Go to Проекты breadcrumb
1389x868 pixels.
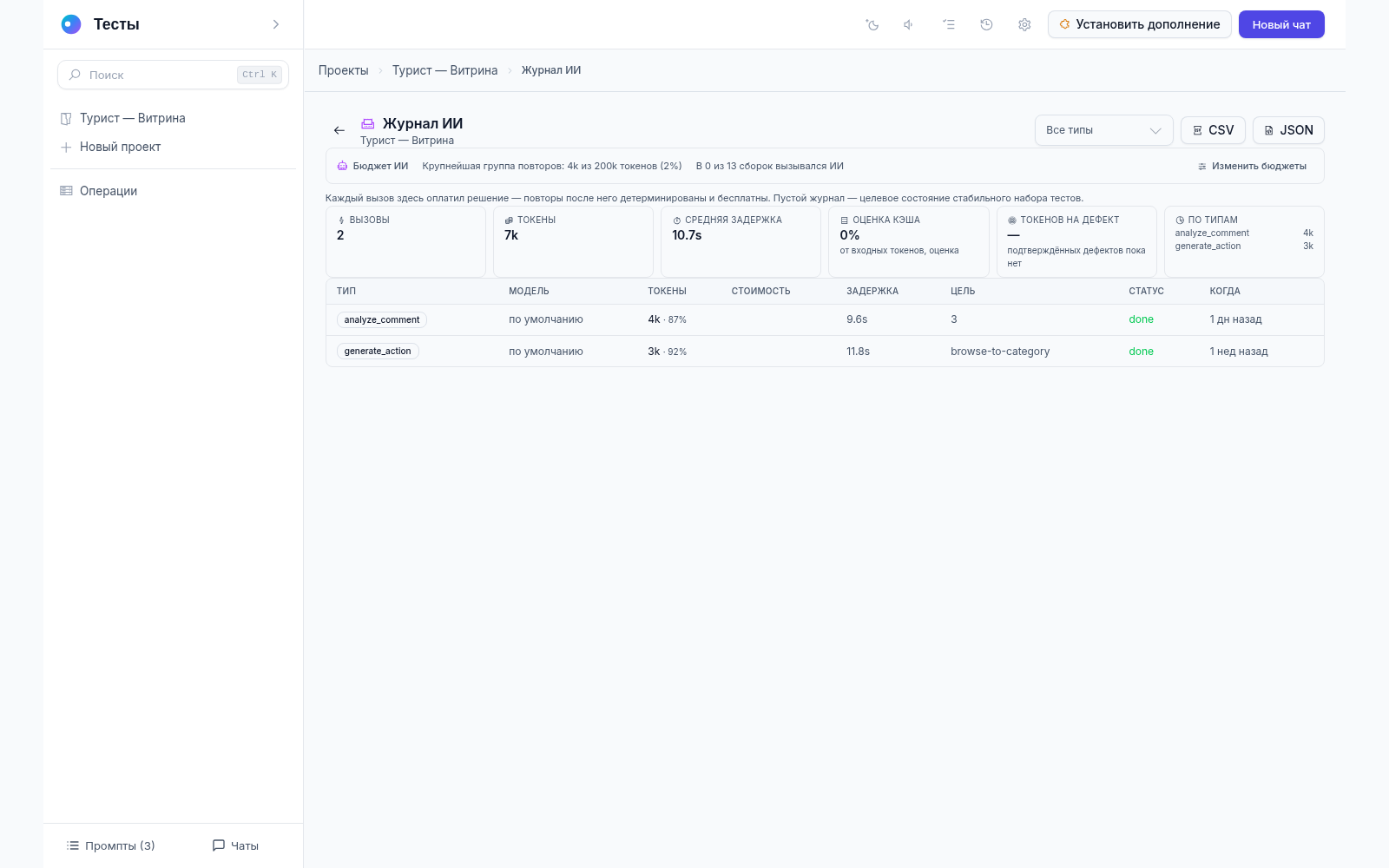[343, 70]
